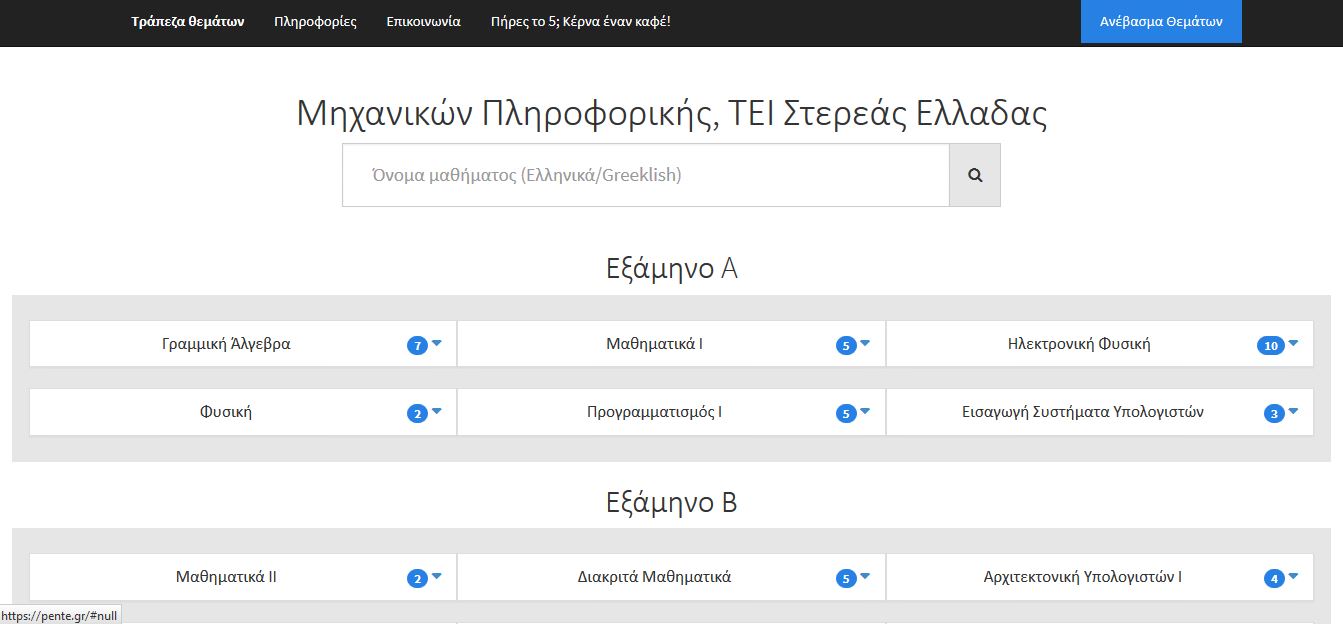This screenshot has width=1343, height=624.
Task: Expand the Μαθηματικά Ι dropdown arrow
Action: pyautogui.click(x=865, y=344)
